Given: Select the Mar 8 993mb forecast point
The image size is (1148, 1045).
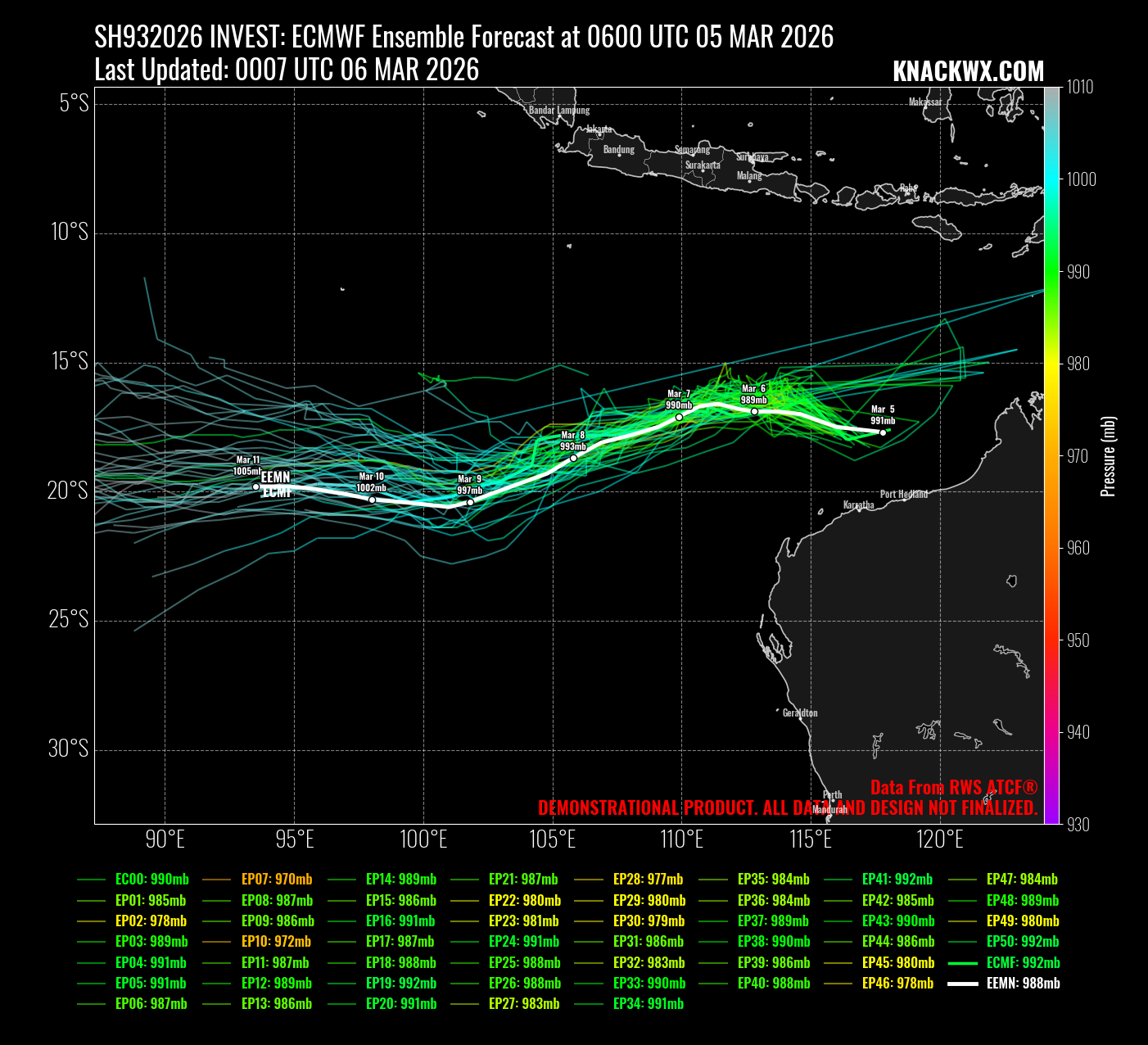Looking at the screenshot, I should point(573,458).
